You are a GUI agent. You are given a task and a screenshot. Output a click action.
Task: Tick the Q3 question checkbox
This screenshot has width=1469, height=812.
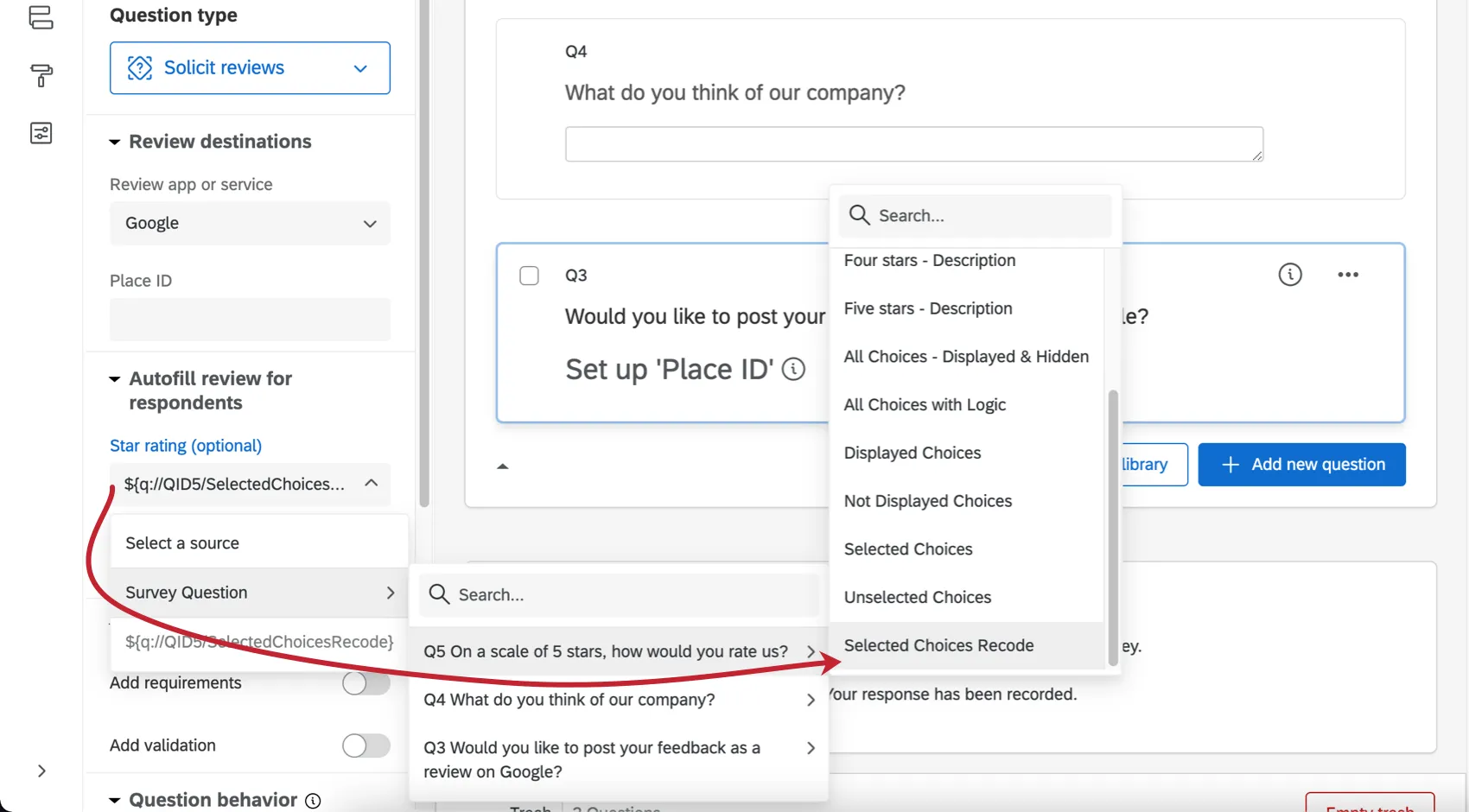tap(529, 276)
